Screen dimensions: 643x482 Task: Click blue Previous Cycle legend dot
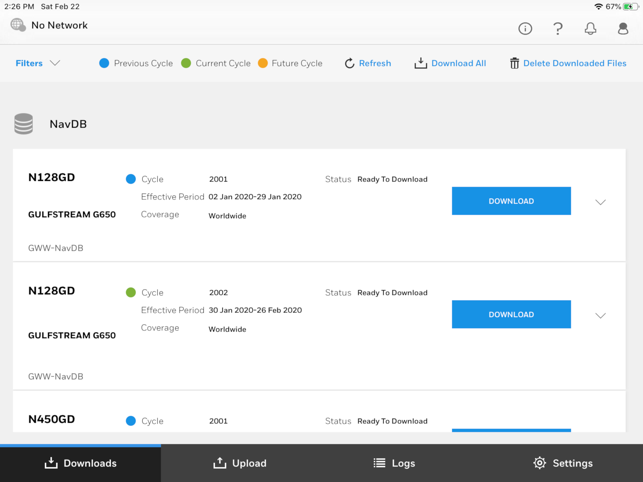click(x=104, y=63)
